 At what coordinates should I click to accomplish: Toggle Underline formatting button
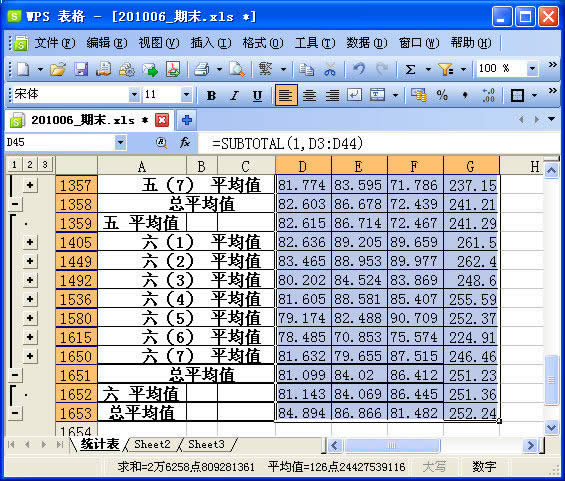[x=257, y=95]
